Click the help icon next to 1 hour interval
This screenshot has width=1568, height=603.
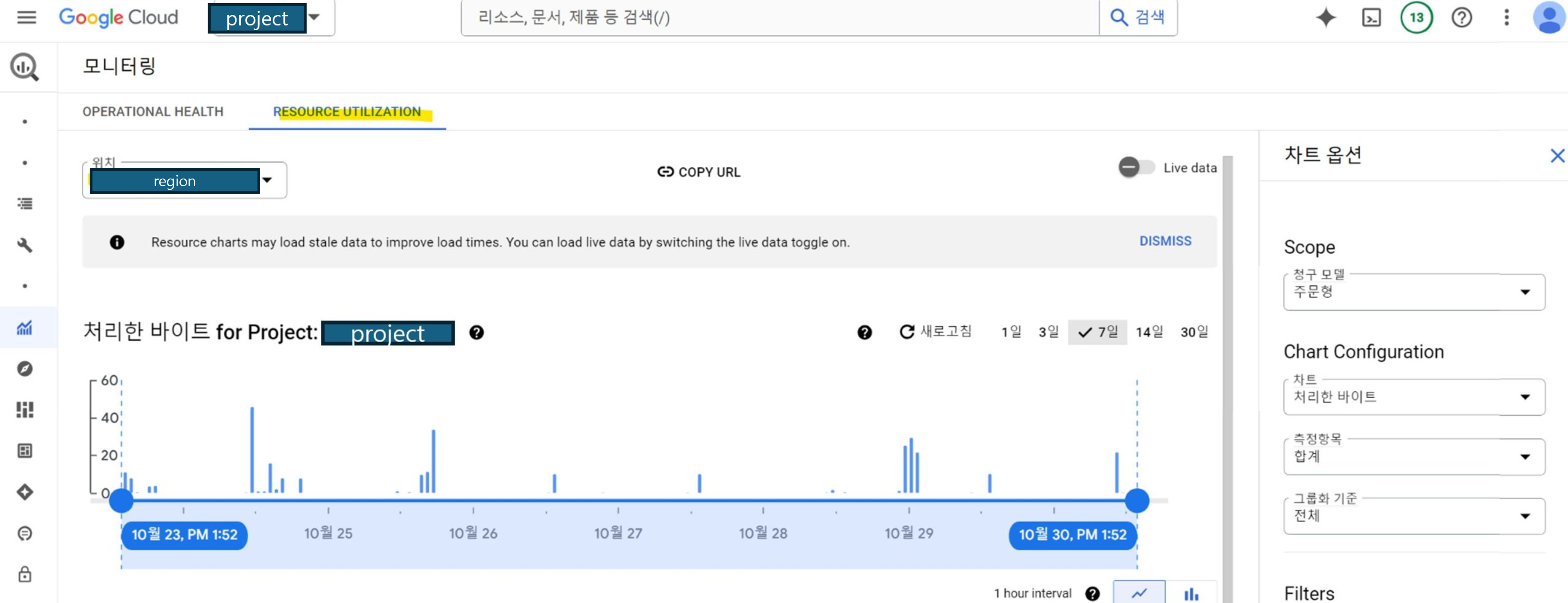pos(1092,593)
